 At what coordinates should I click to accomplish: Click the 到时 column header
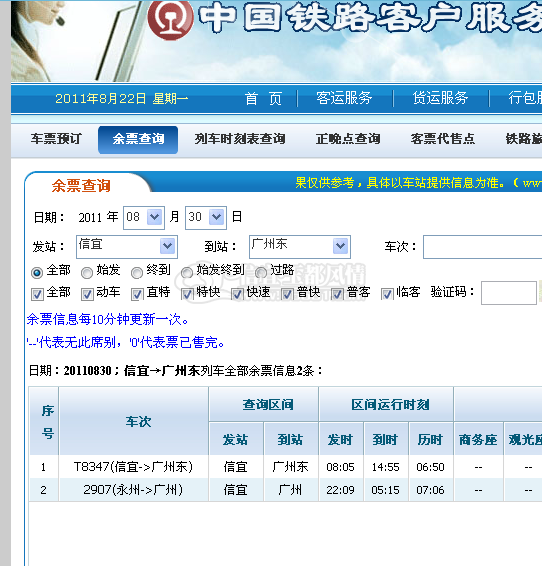pos(385,440)
